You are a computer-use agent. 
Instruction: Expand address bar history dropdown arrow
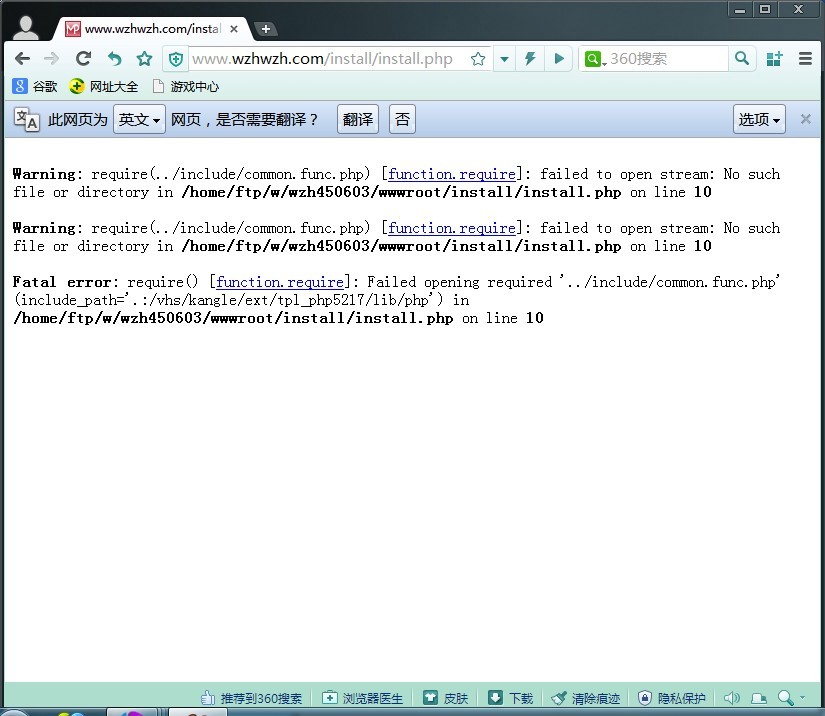504,59
